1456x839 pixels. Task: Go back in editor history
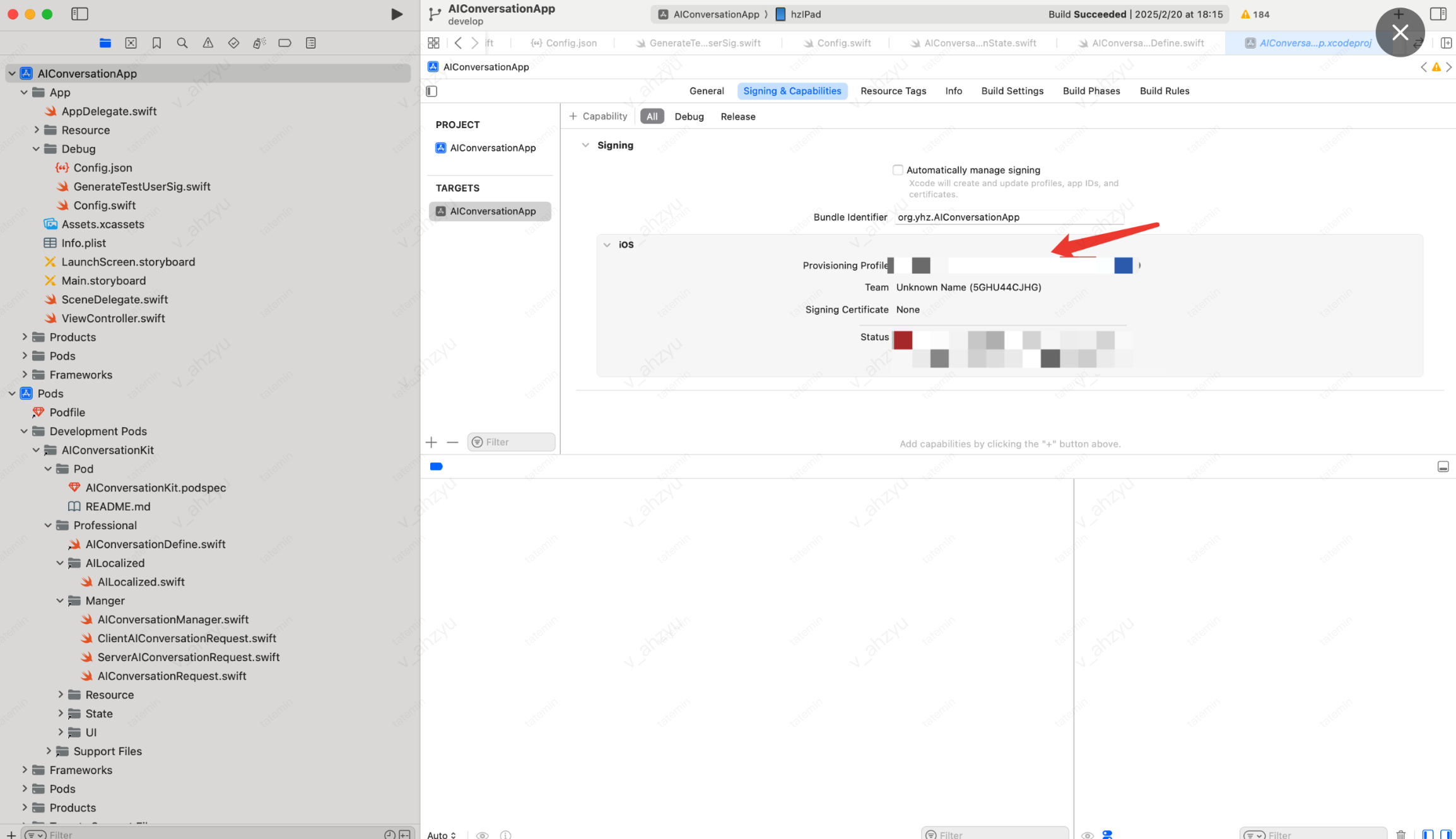(459, 43)
